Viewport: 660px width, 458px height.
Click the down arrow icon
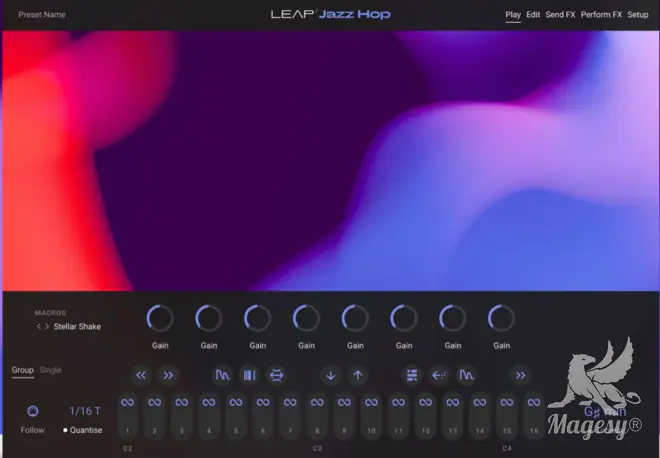(331, 375)
